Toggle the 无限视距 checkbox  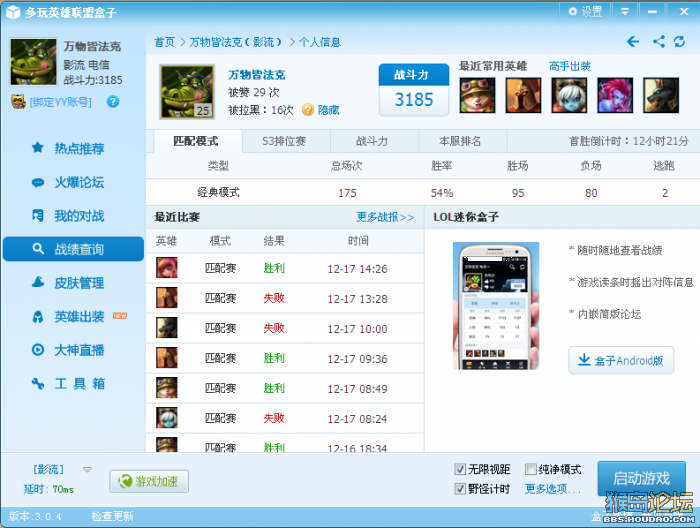coord(460,469)
